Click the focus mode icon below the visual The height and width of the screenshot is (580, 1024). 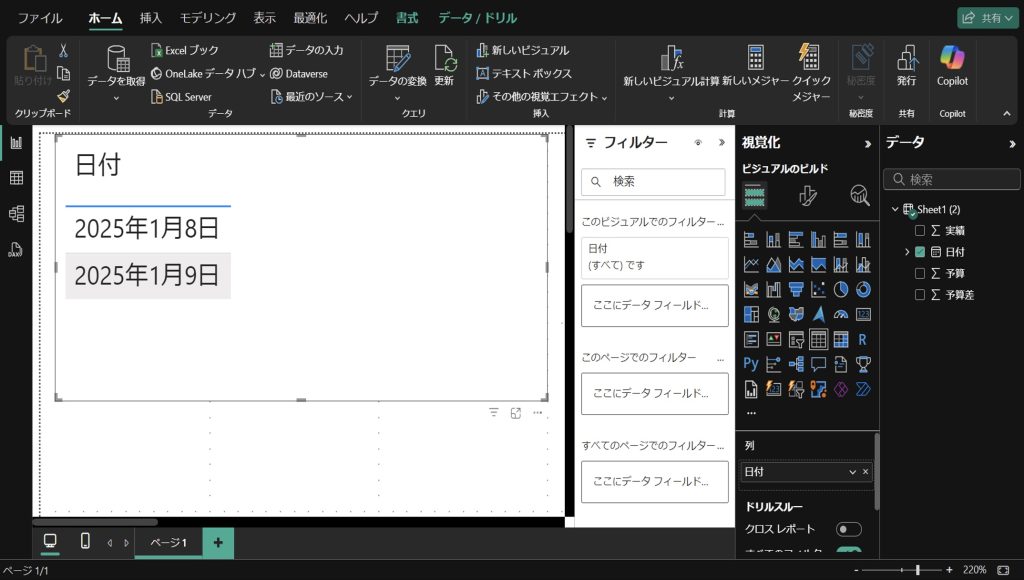(x=516, y=413)
